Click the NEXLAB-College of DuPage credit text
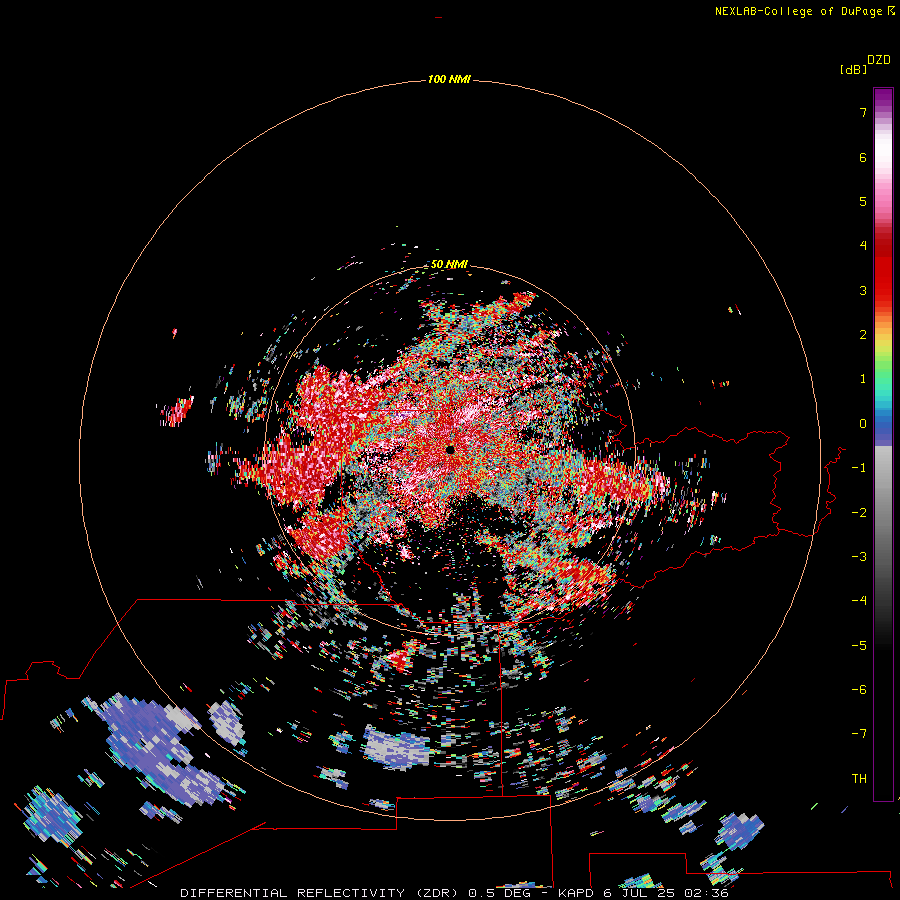Screen dimensions: 900x900 [798, 11]
